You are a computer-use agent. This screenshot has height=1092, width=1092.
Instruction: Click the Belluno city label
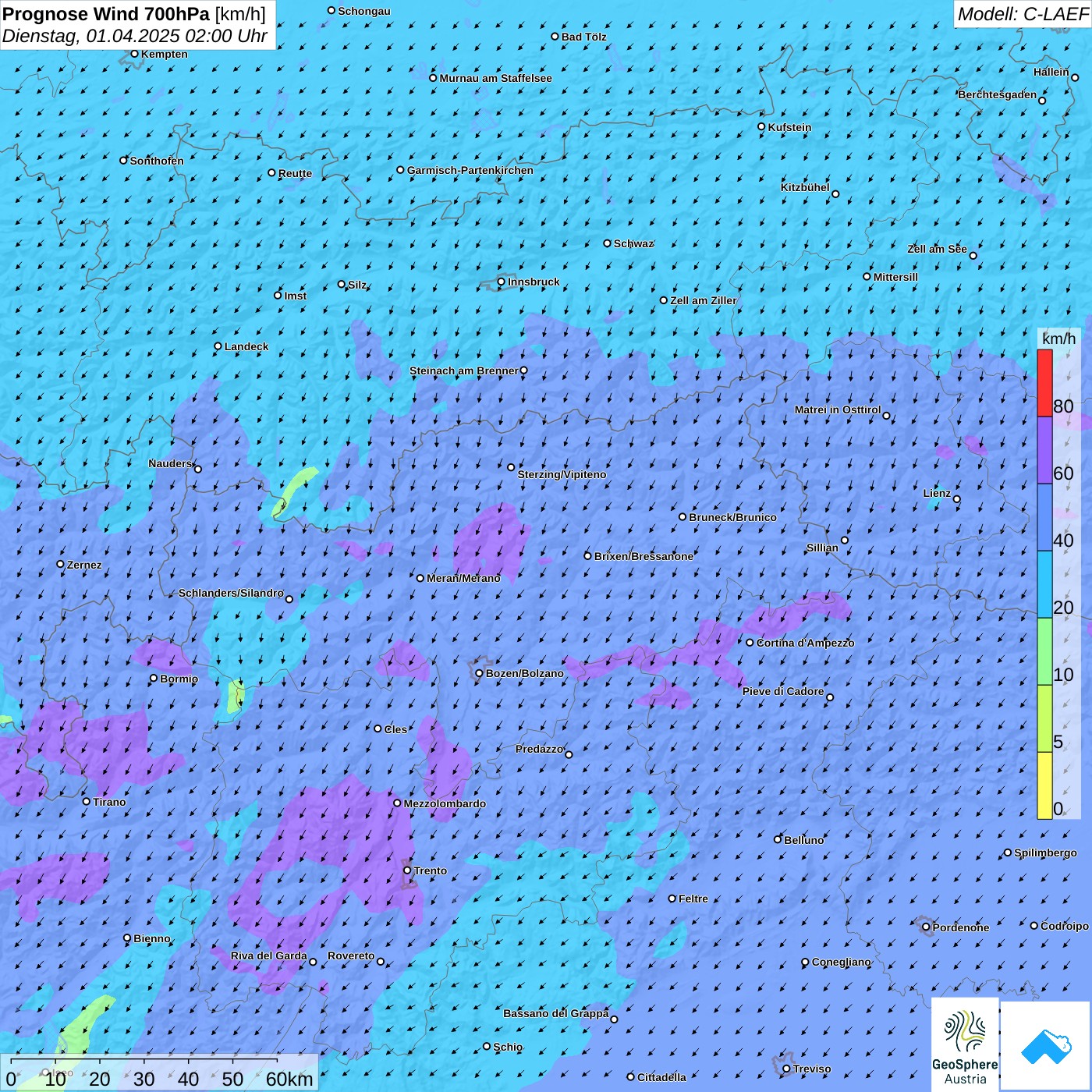coord(803,840)
